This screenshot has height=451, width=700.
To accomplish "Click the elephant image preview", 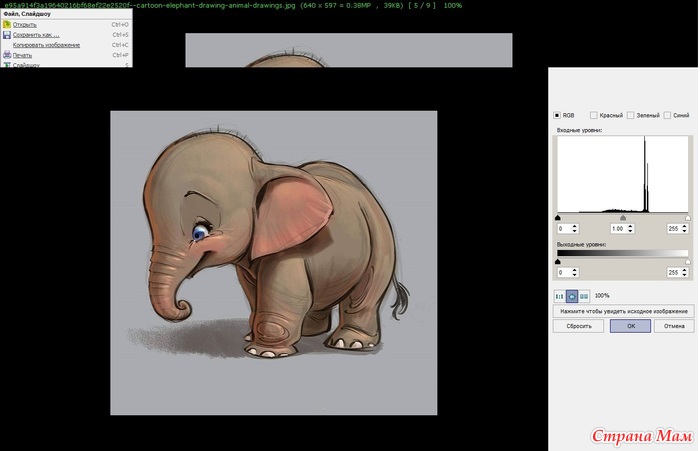I will [274, 263].
